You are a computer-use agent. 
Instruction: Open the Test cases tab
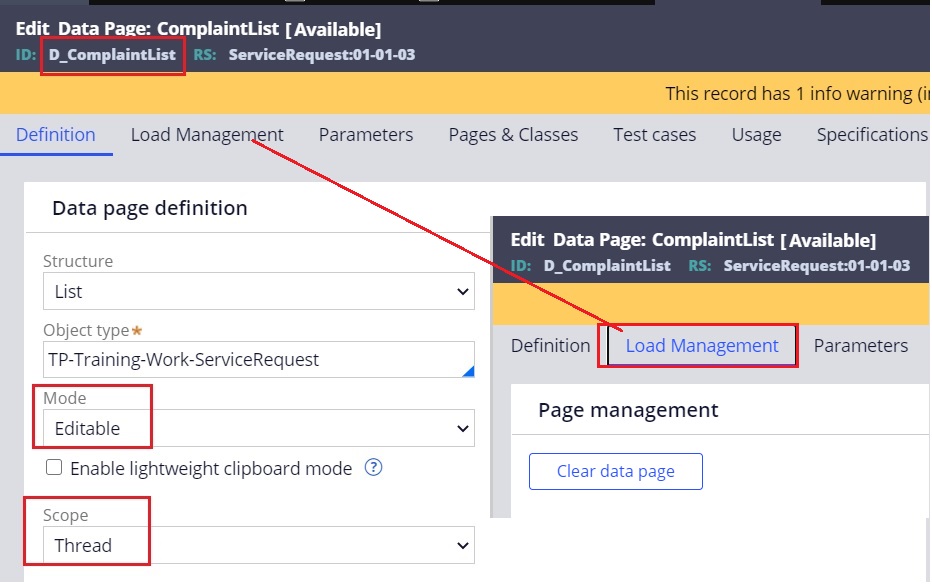654,134
